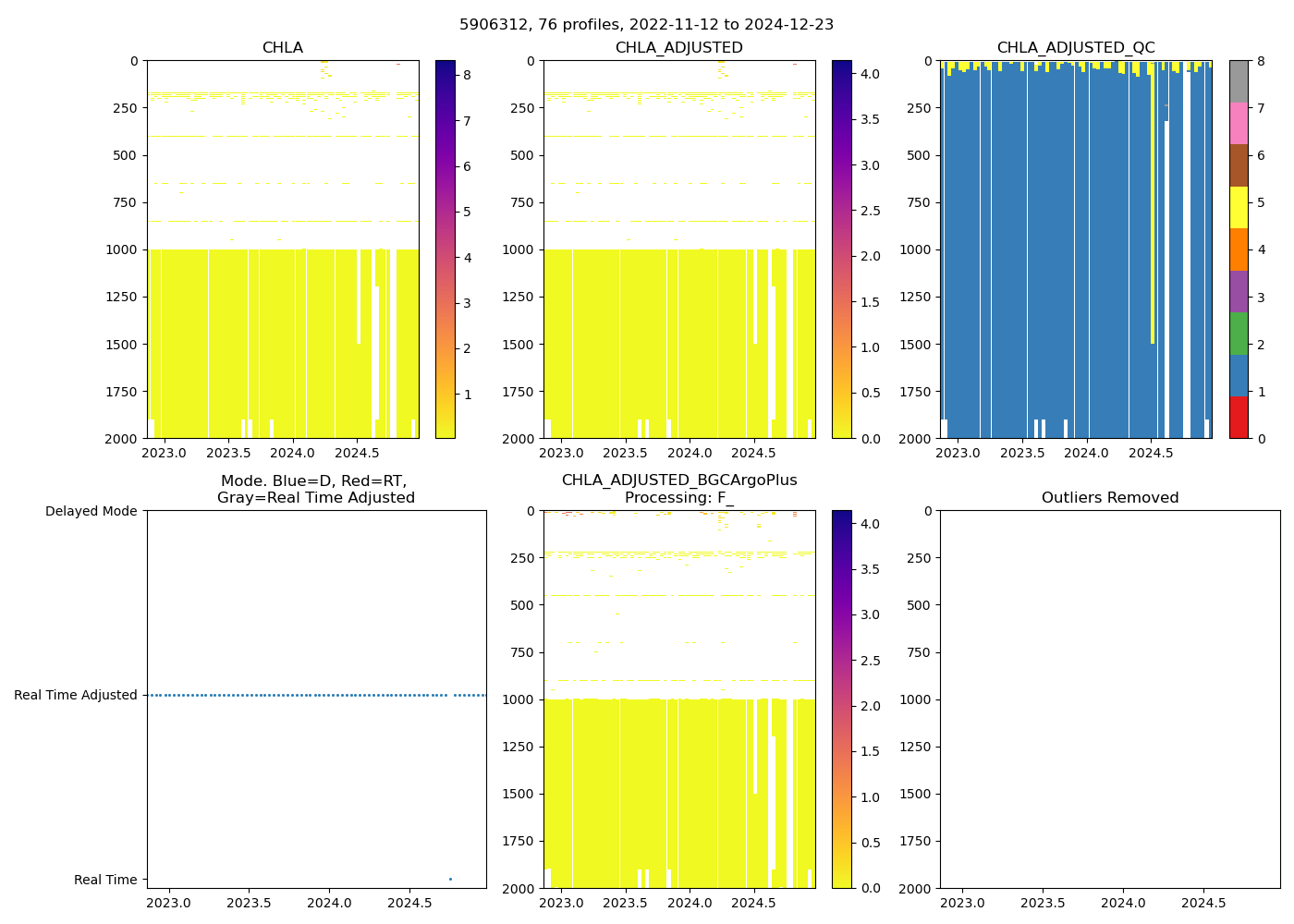The image size is (1294, 924).
Task: Click inside the empty Outliers Removed plot
Action: [1109, 699]
